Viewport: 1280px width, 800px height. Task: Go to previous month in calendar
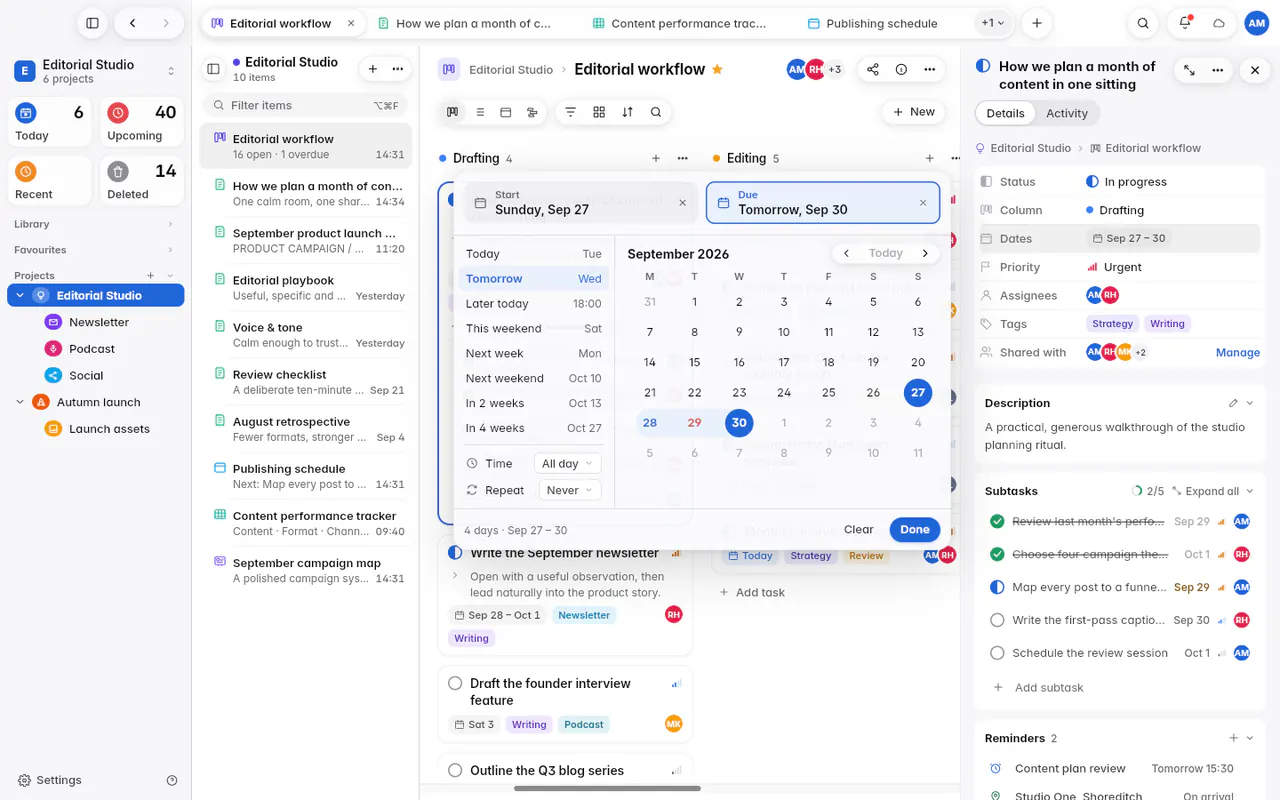coord(846,254)
